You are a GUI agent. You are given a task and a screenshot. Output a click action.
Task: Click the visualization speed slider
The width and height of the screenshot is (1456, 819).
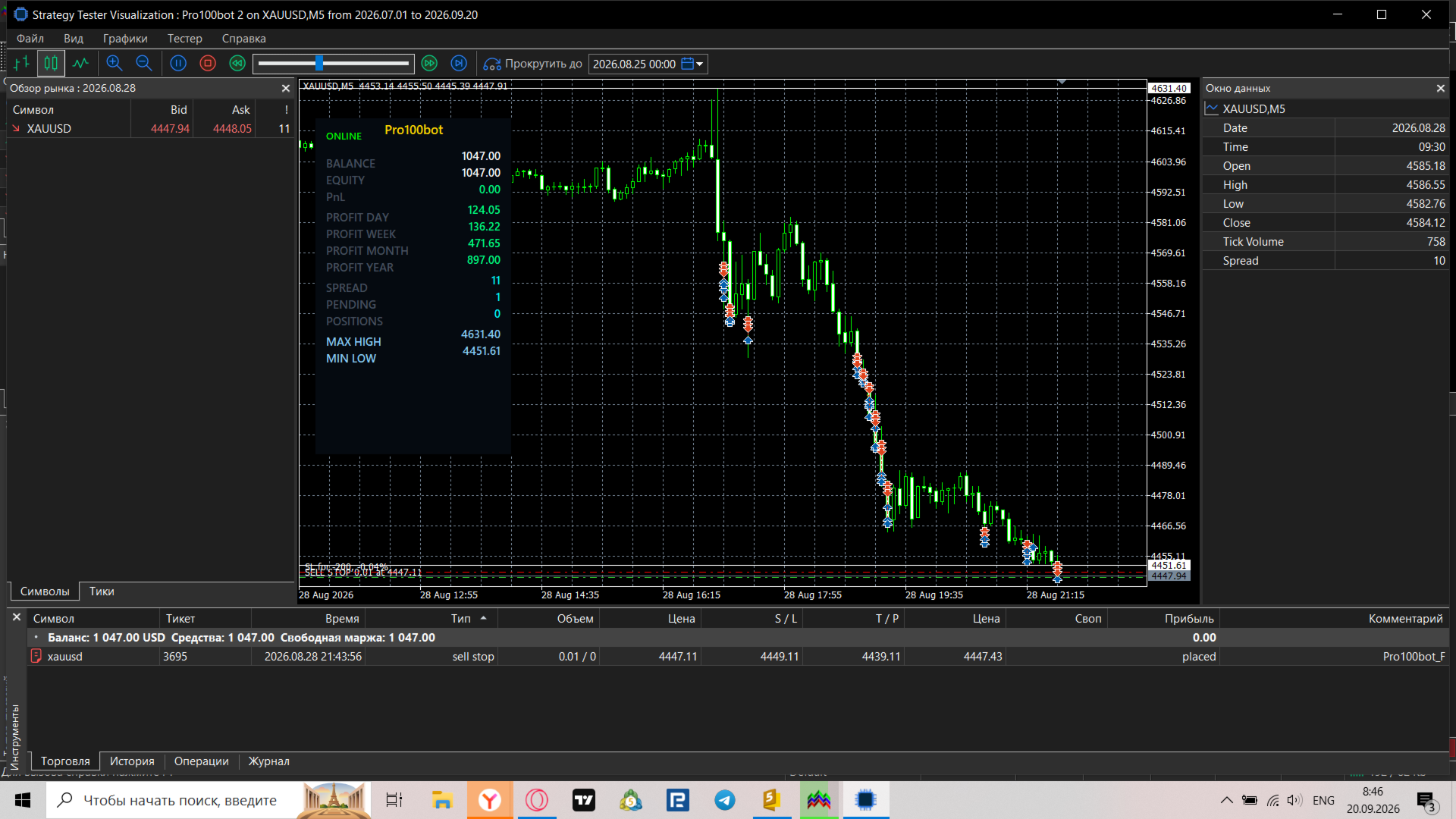point(334,64)
